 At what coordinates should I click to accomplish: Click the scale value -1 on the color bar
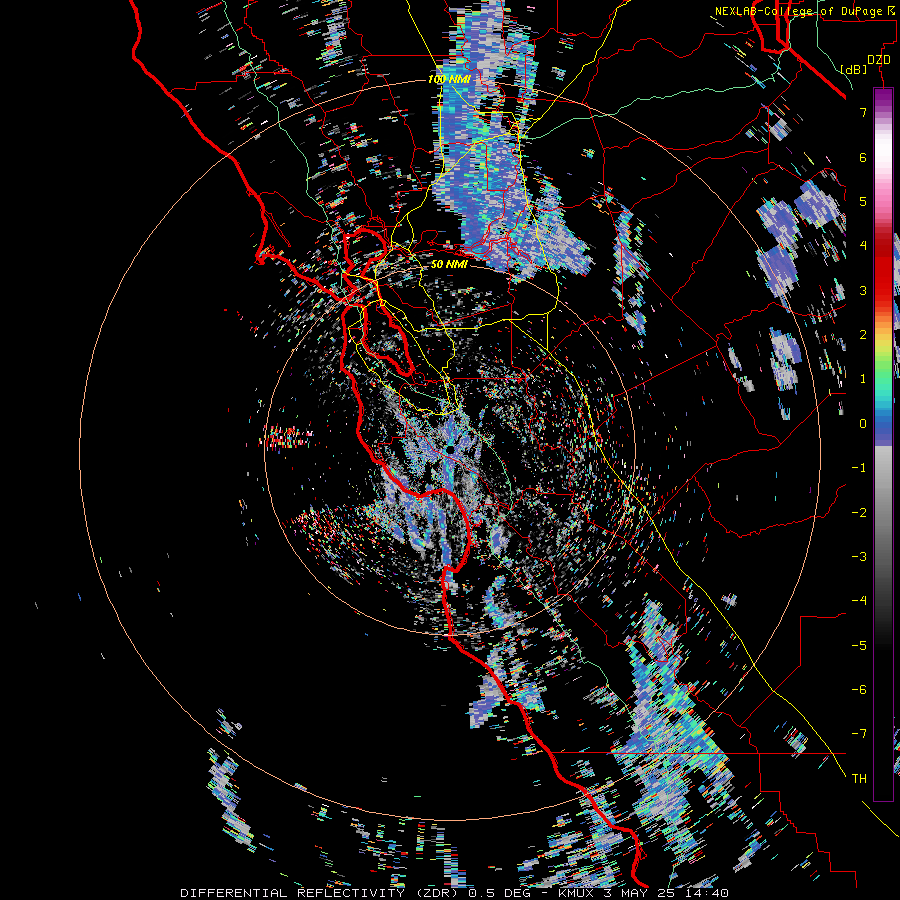click(x=859, y=468)
